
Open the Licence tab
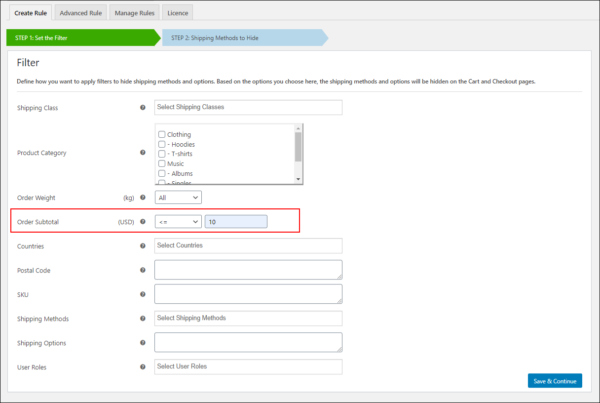coord(178,13)
